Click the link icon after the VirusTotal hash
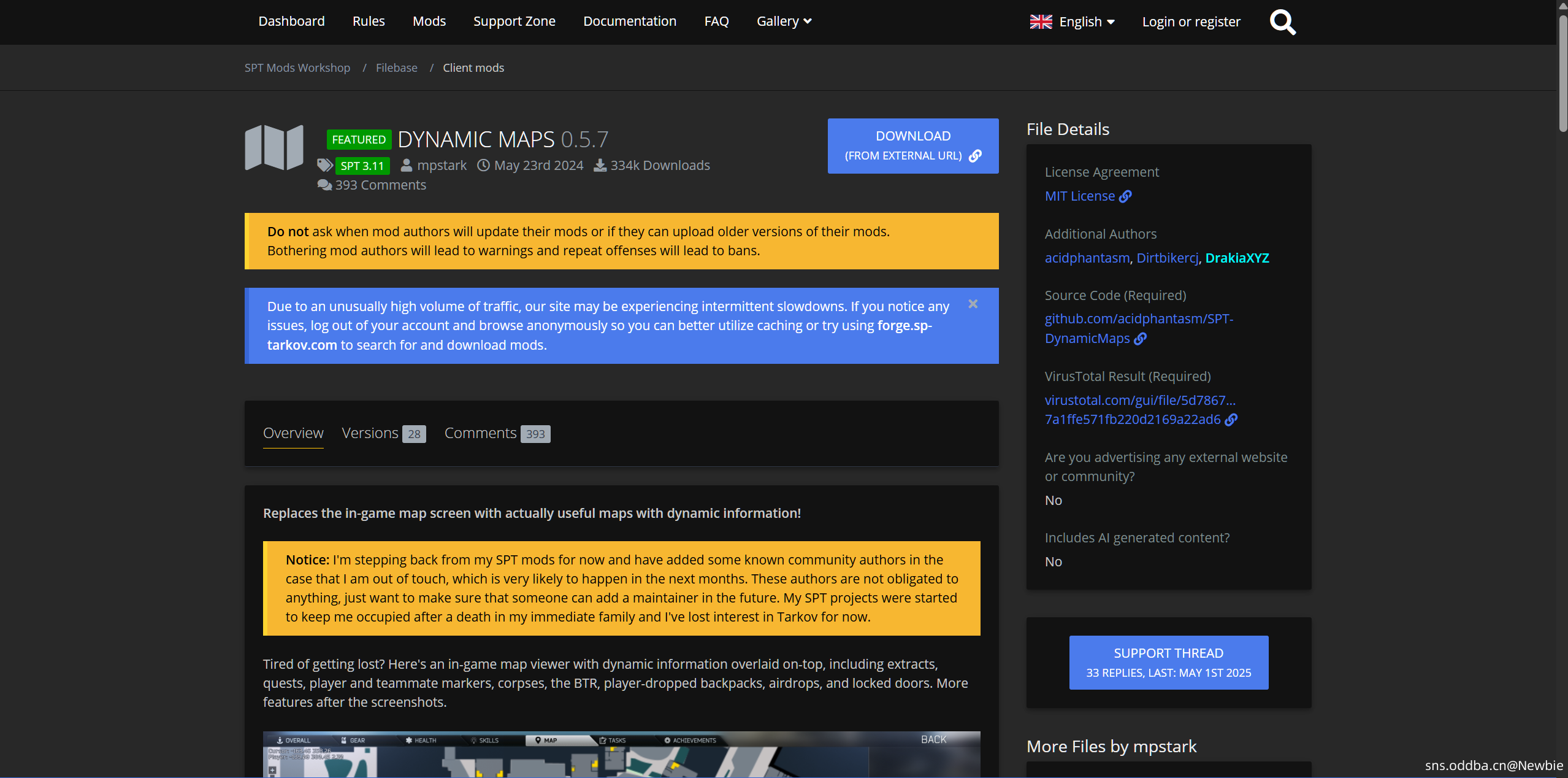1568x778 pixels. click(x=1231, y=420)
